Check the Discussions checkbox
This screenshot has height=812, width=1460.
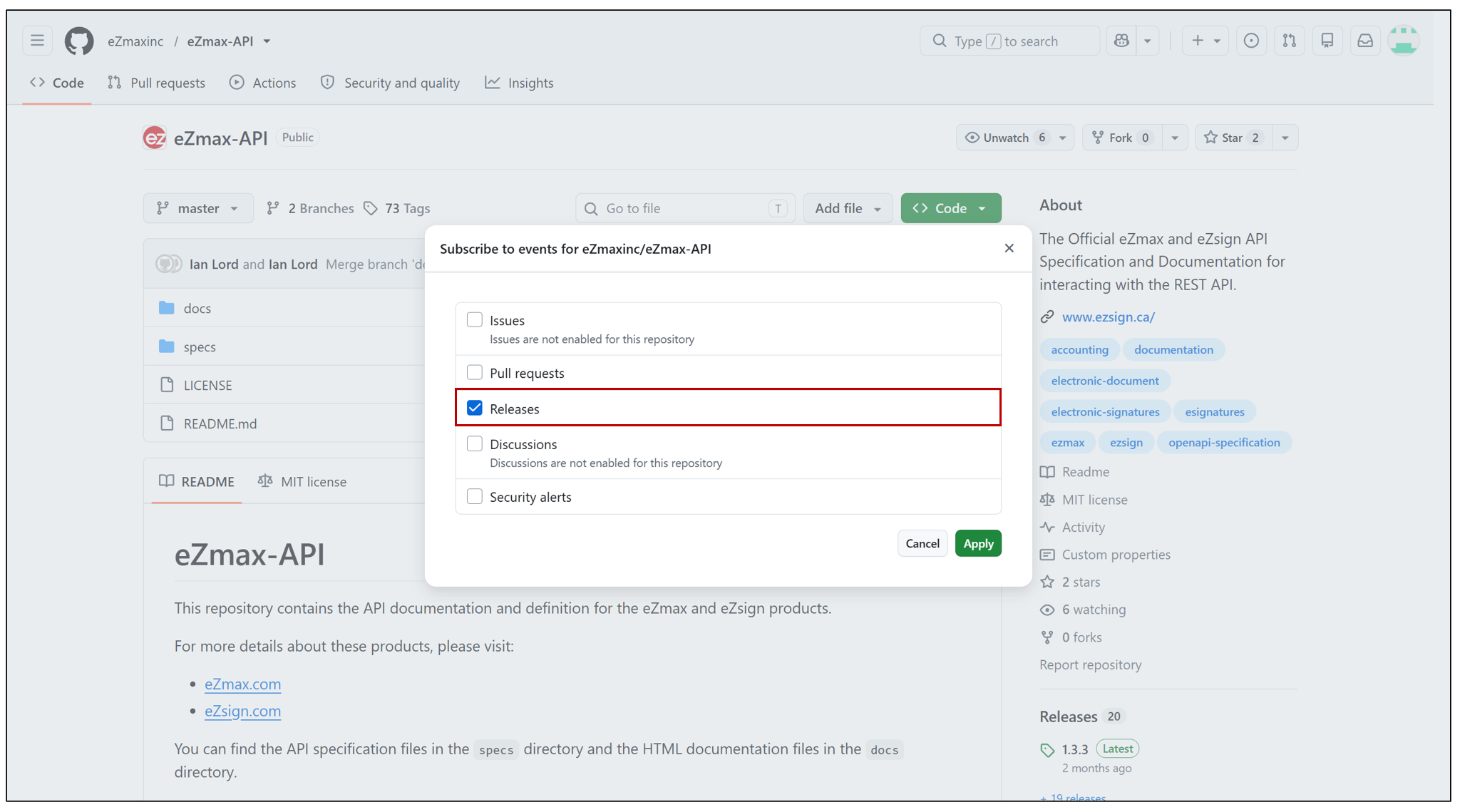click(x=475, y=443)
